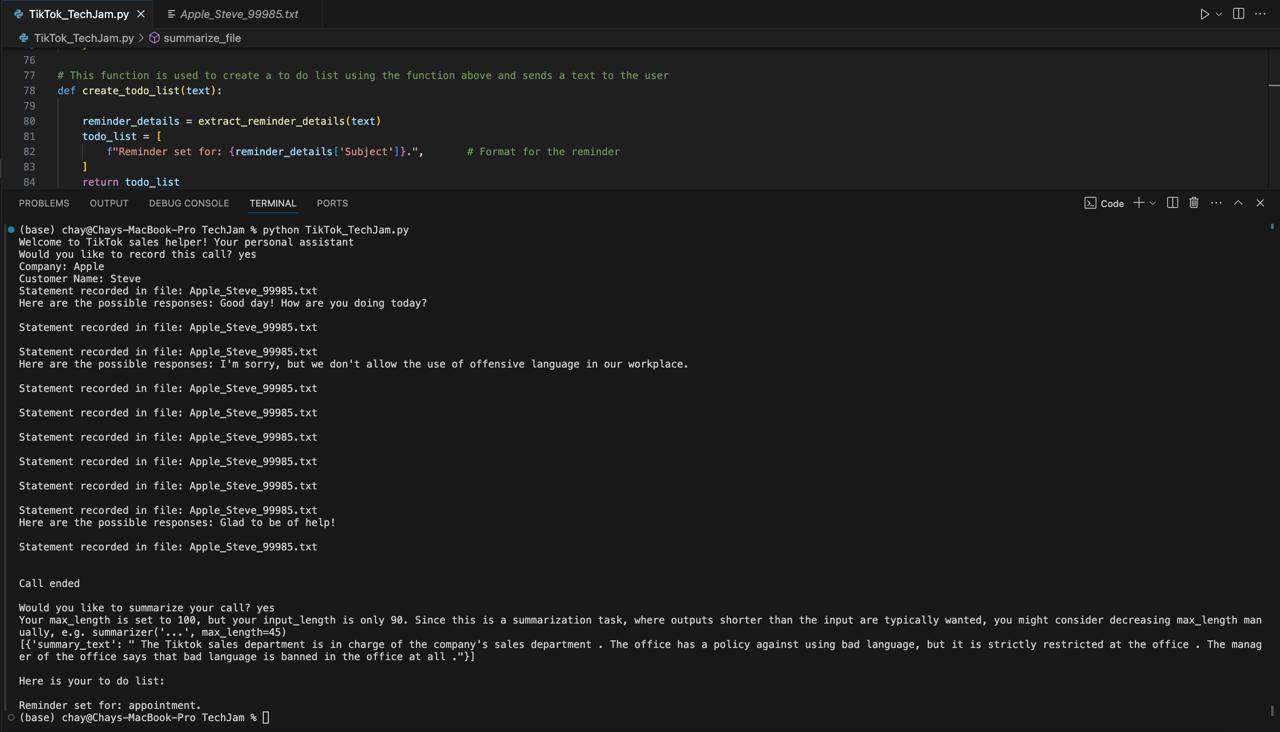Click 'return todo_list' on line 84
The height and width of the screenshot is (732, 1280).
(x=131, y=182)
